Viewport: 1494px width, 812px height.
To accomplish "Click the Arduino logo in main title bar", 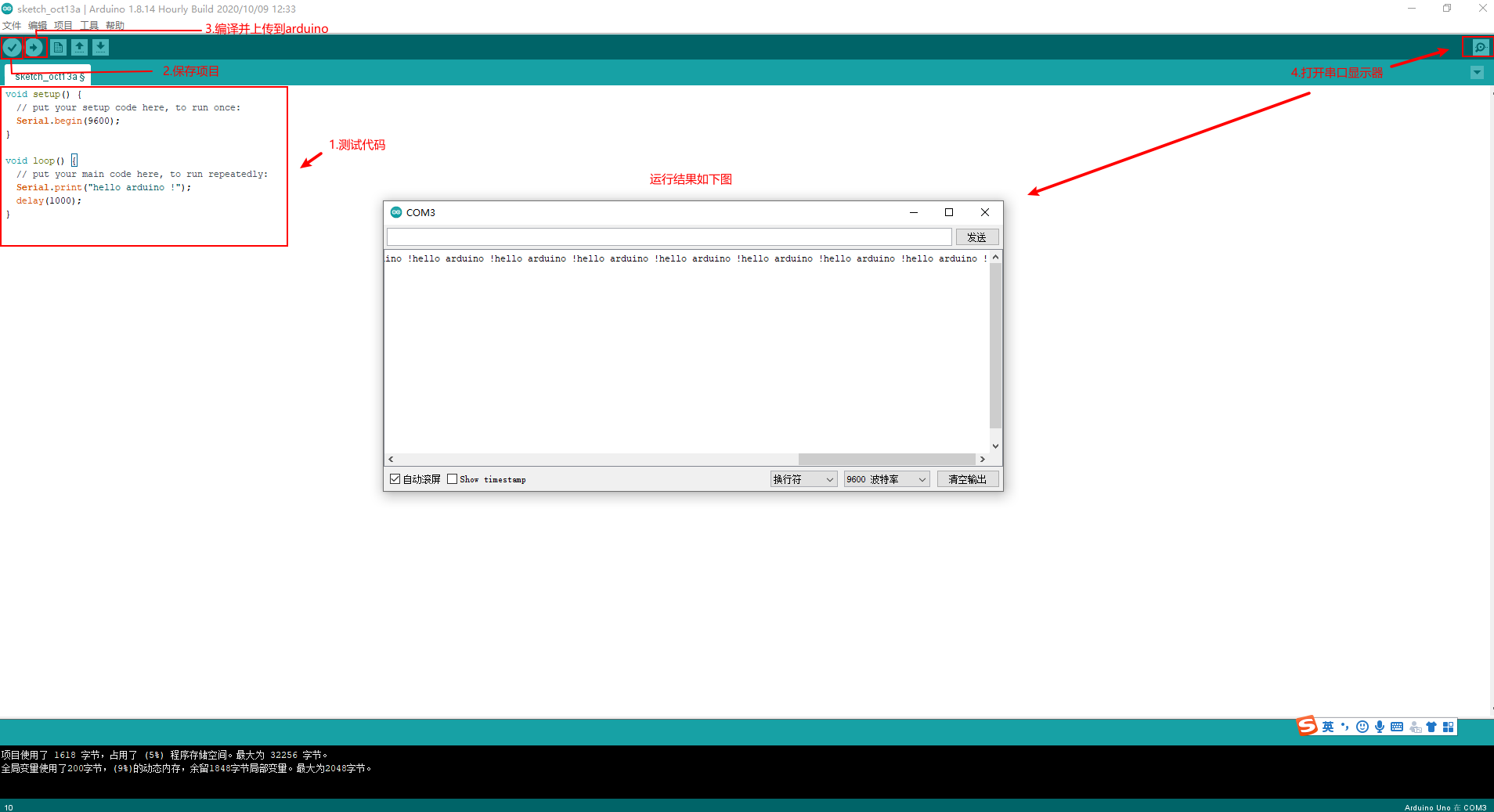I will (8, 9).
